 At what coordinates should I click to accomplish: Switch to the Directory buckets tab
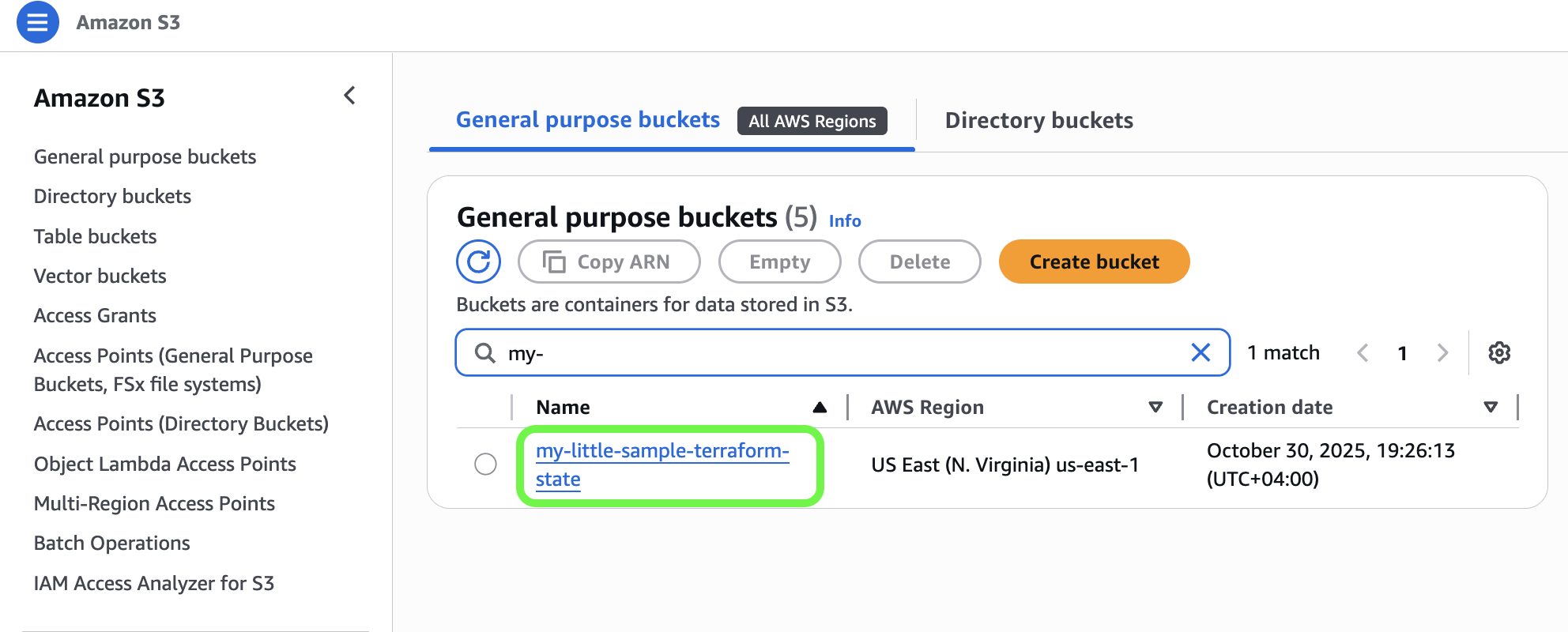pos(1038,120)
